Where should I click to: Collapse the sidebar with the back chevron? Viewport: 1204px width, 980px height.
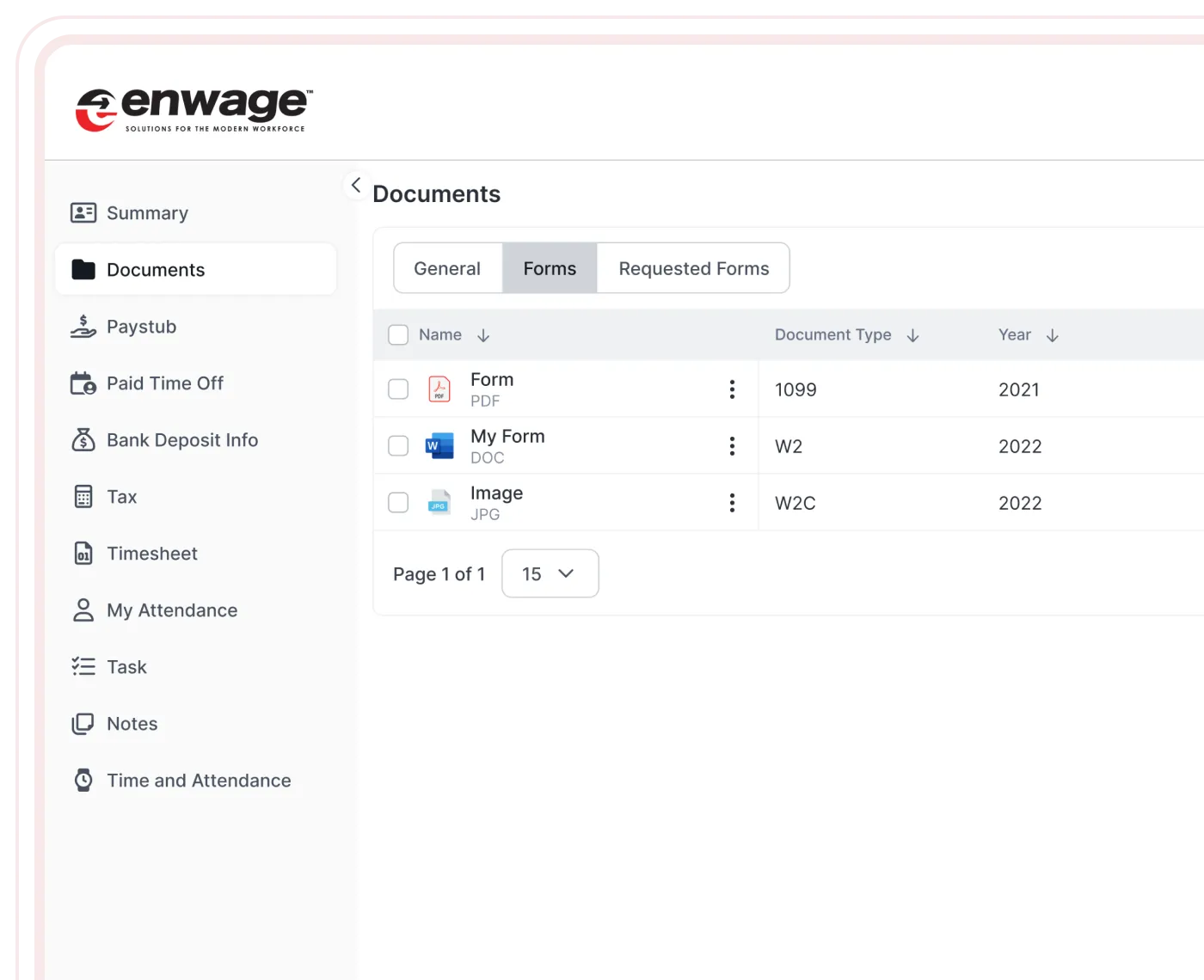[x=356, y=185]
